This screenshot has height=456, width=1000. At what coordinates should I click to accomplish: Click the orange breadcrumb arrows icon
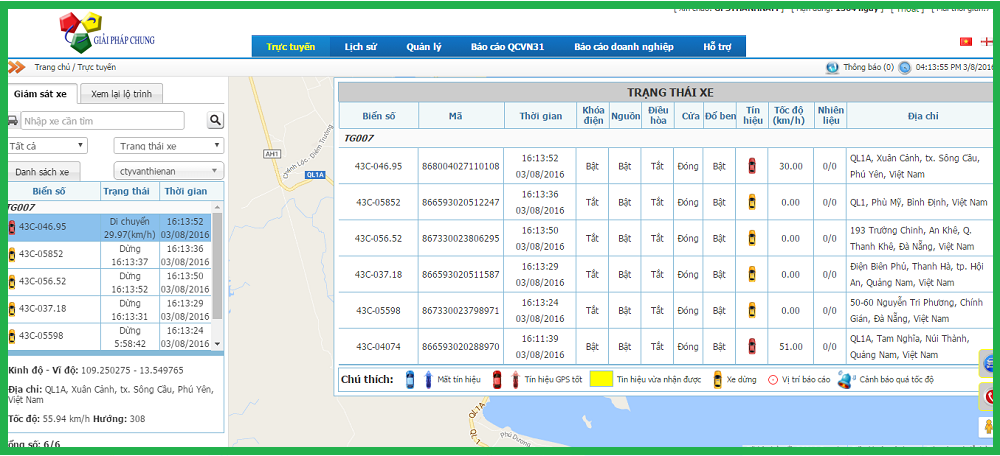[x=17, y=67]
